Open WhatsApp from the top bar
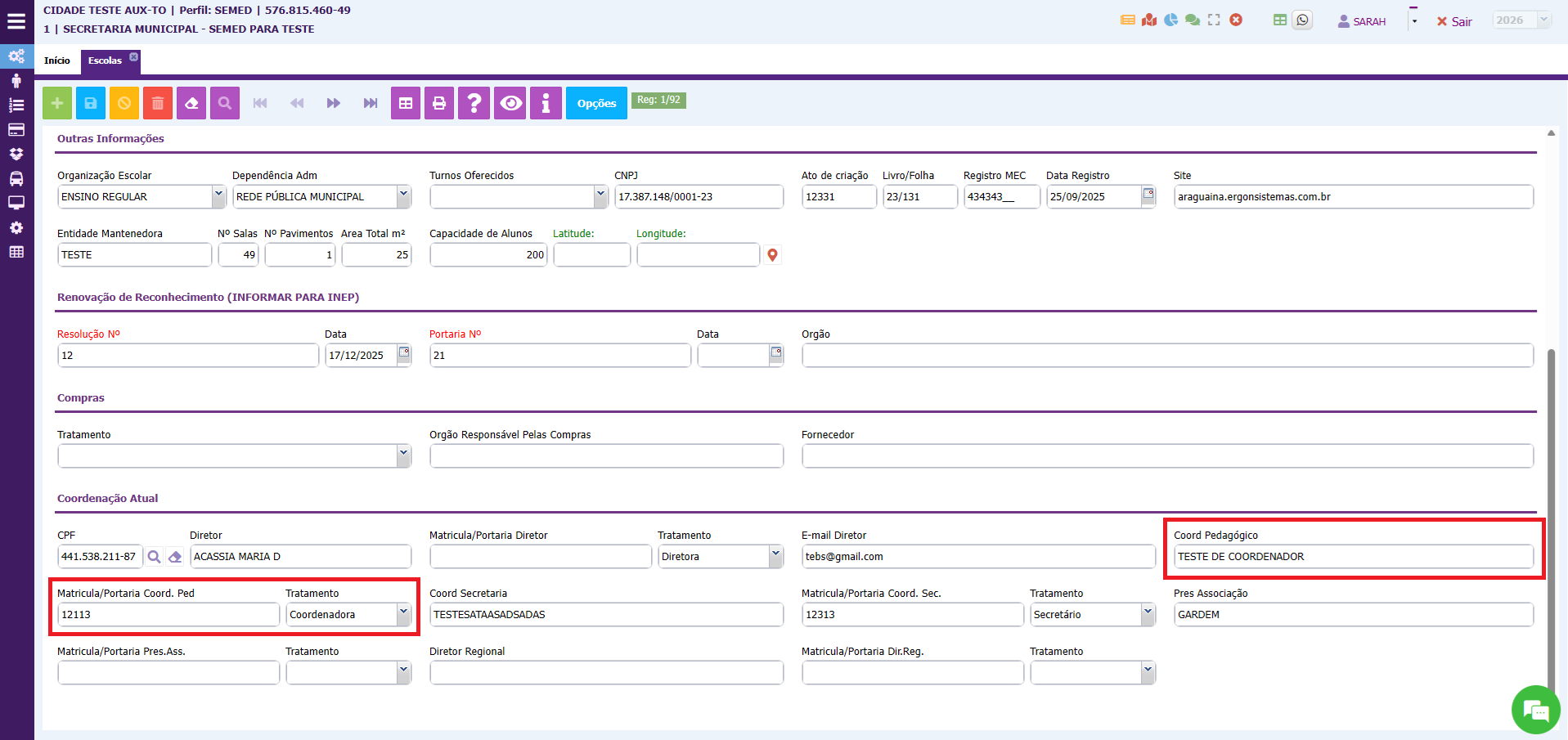The width and height of the screenshot is (1568, 740). pos(1302,20)
